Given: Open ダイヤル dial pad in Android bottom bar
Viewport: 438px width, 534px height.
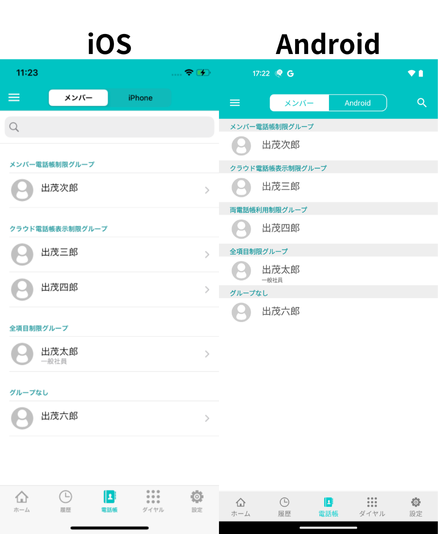Looking at the screenshot, I should click(372, 507).
